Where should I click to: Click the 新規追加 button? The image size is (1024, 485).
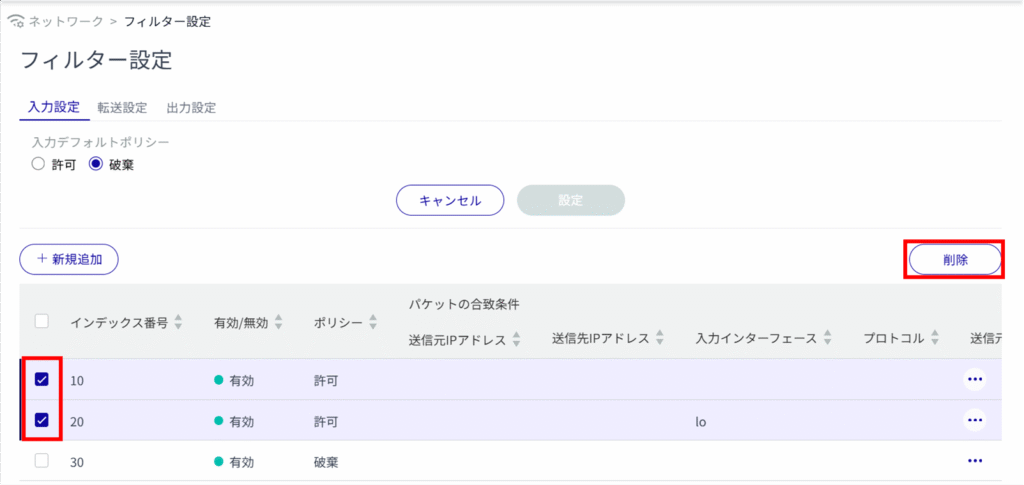pyautogui.click(x=69, y=259)
